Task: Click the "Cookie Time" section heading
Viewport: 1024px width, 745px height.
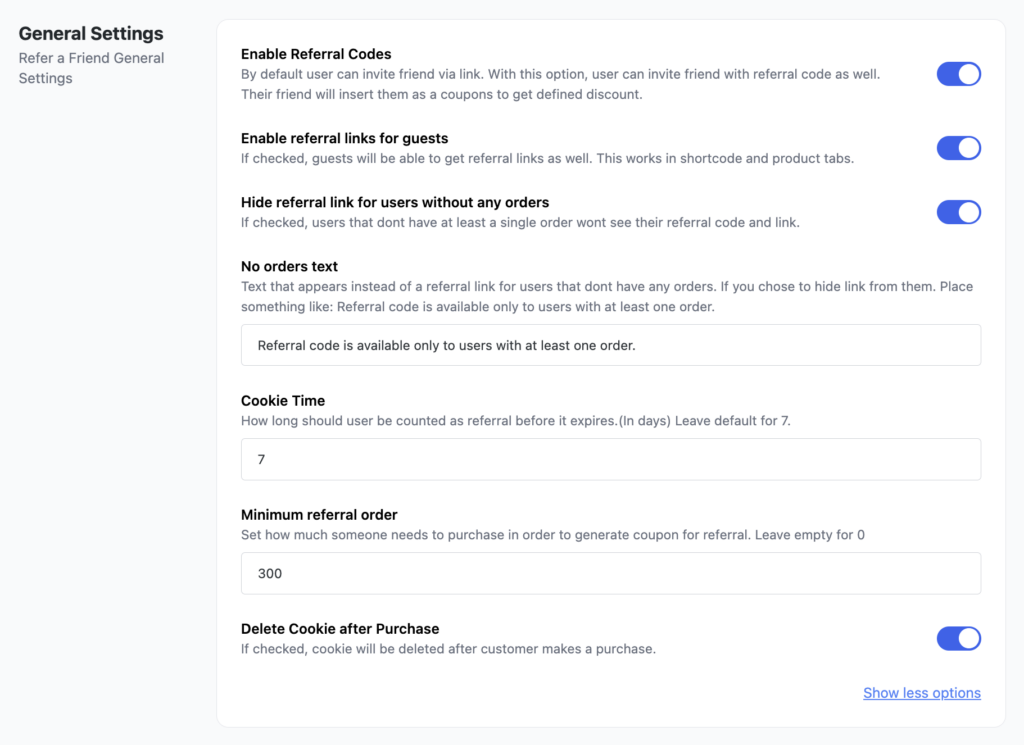Action: [283, 400]
